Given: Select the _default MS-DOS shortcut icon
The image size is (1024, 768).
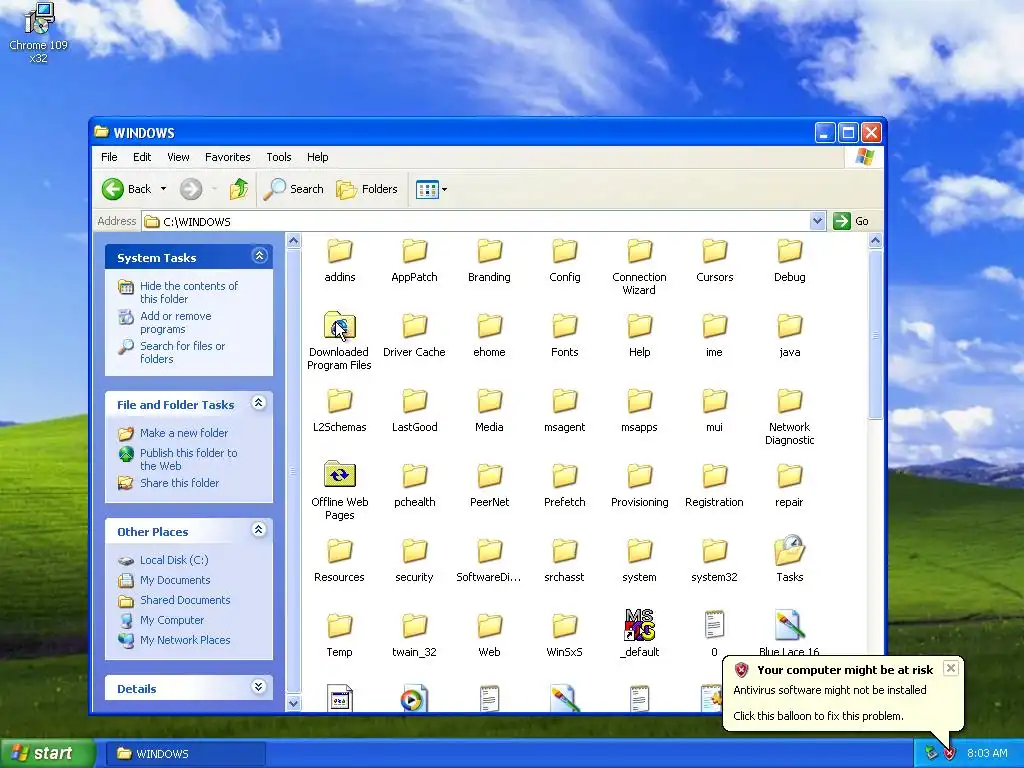Looking at the screenshot, I should (x=639, y=625).
